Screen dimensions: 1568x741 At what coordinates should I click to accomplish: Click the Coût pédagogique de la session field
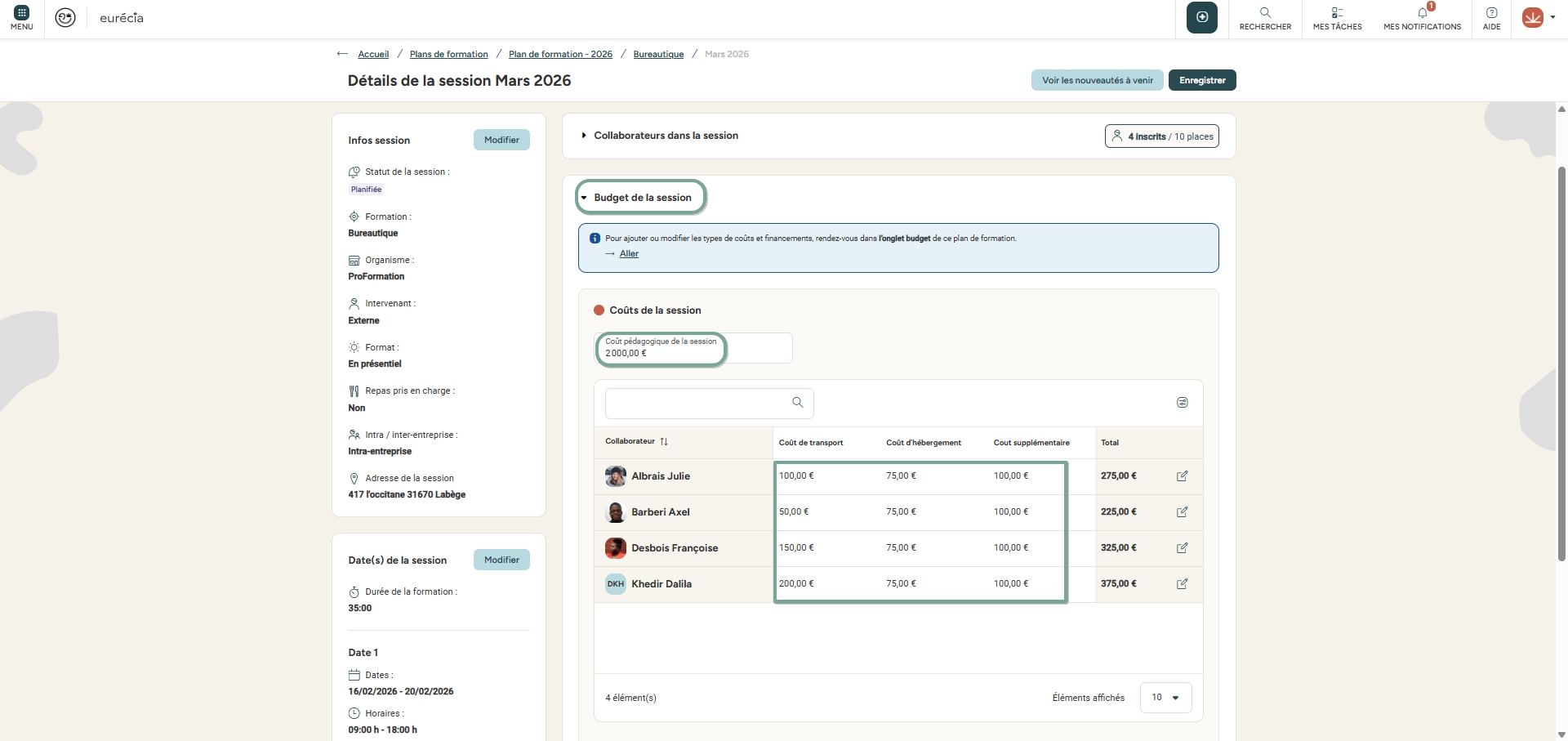tap(693, 349)
